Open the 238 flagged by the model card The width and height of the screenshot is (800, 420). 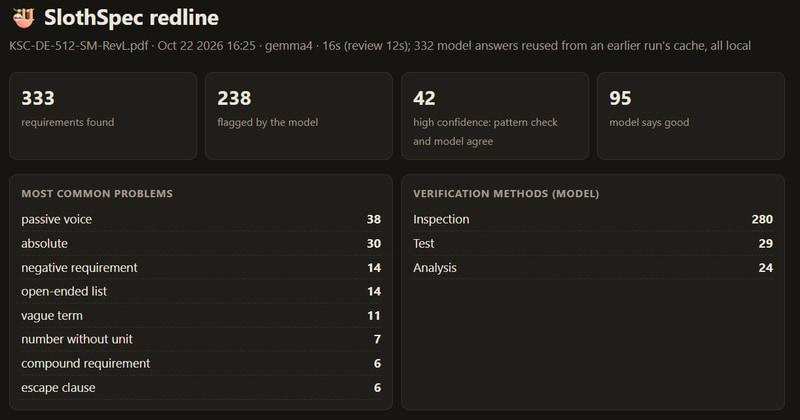coord(299,116)
